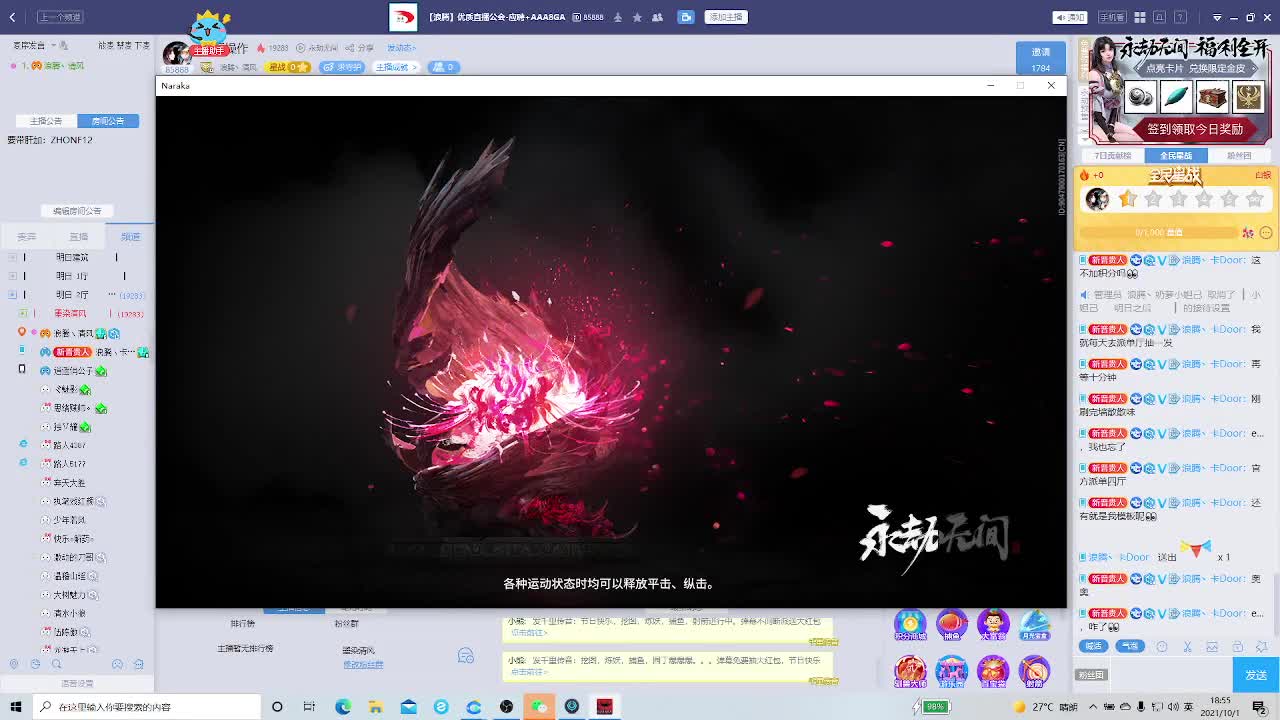
Task: Click the 添加主播 button
Action: coord(725,17)
